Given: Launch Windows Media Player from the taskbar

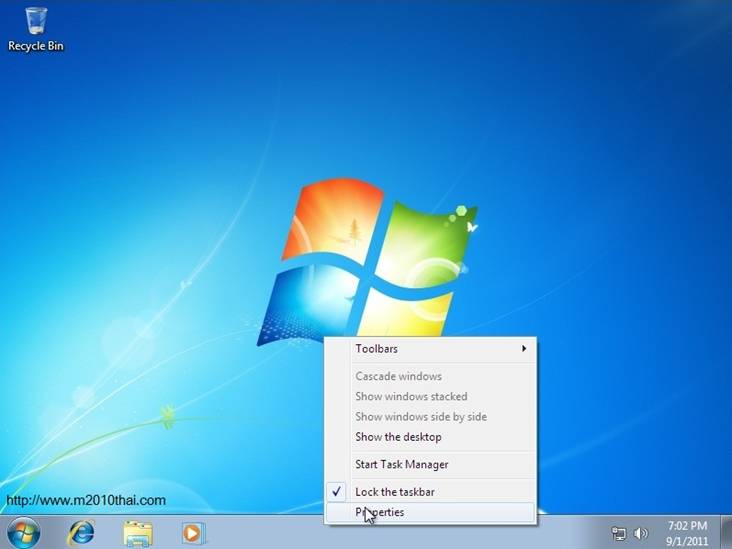Looking at the screenshot, I should tap(193, 533).
